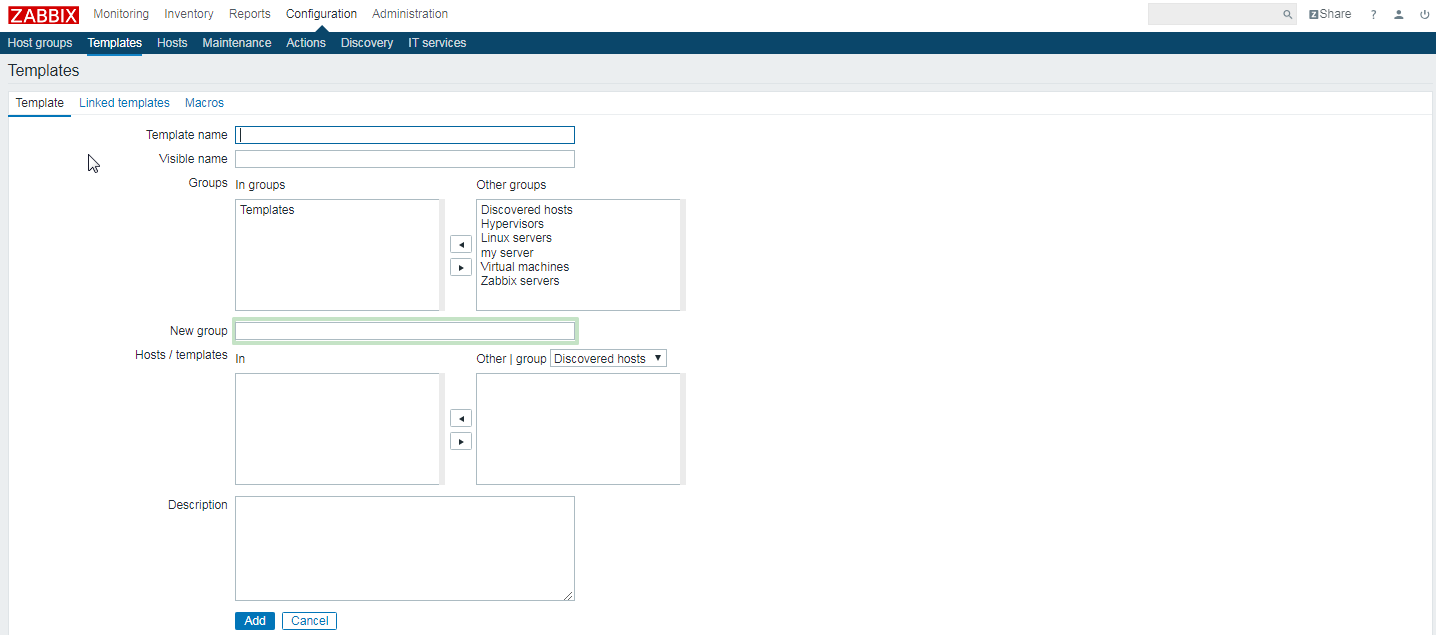Select Zabbix servers in Other groups
The image size is (1436, 635).
(x=520, y=281)
